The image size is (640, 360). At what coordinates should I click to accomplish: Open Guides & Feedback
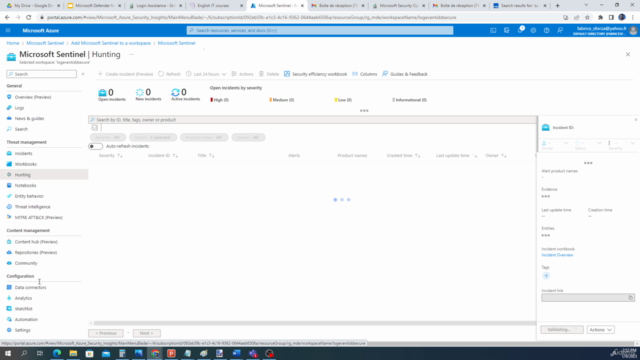tap(405, 74)
